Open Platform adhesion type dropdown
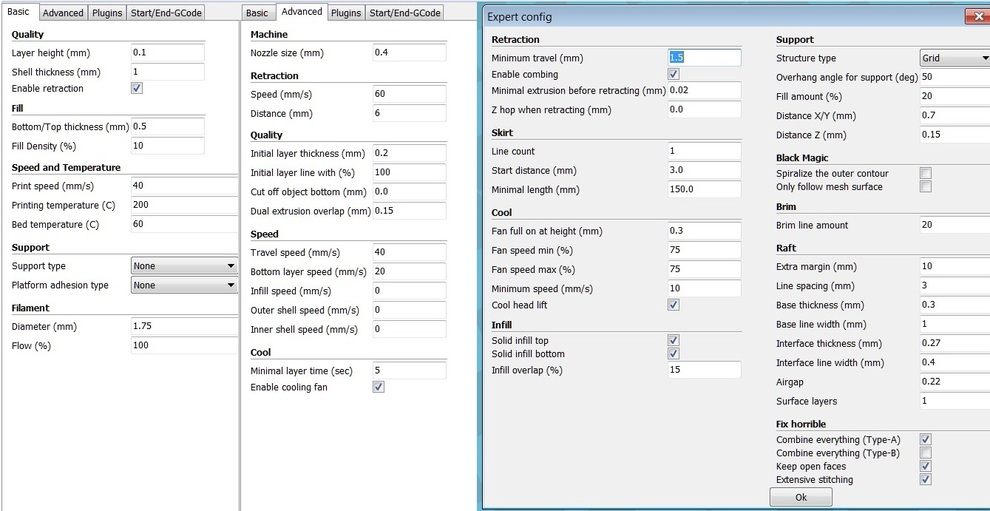This screenshot has width=990, height=511. (184, 285)
